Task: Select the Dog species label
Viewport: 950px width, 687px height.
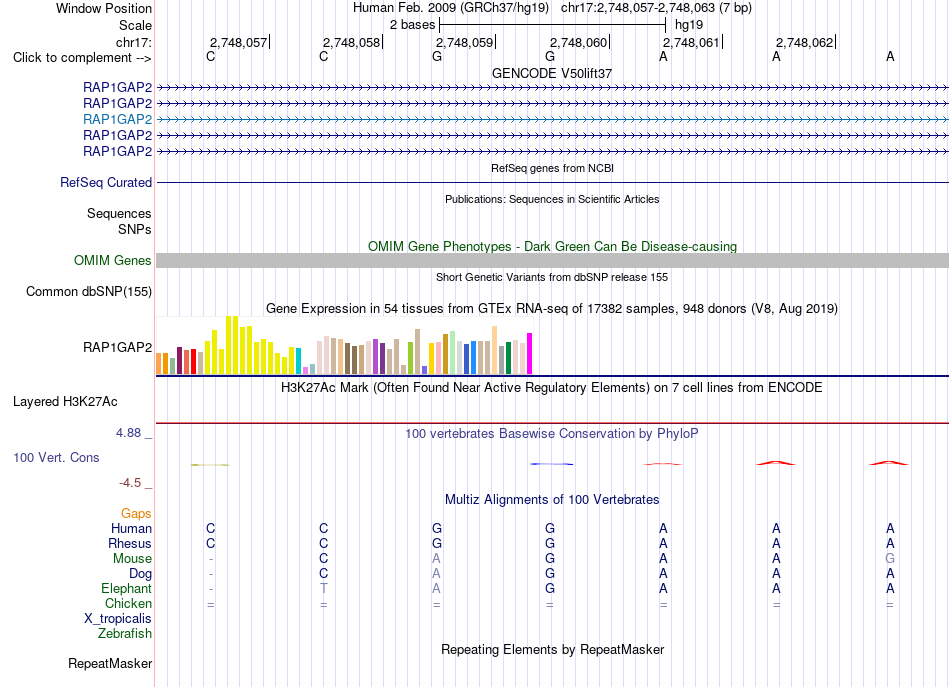Action: pyautogui.click(x=140, y=574)
